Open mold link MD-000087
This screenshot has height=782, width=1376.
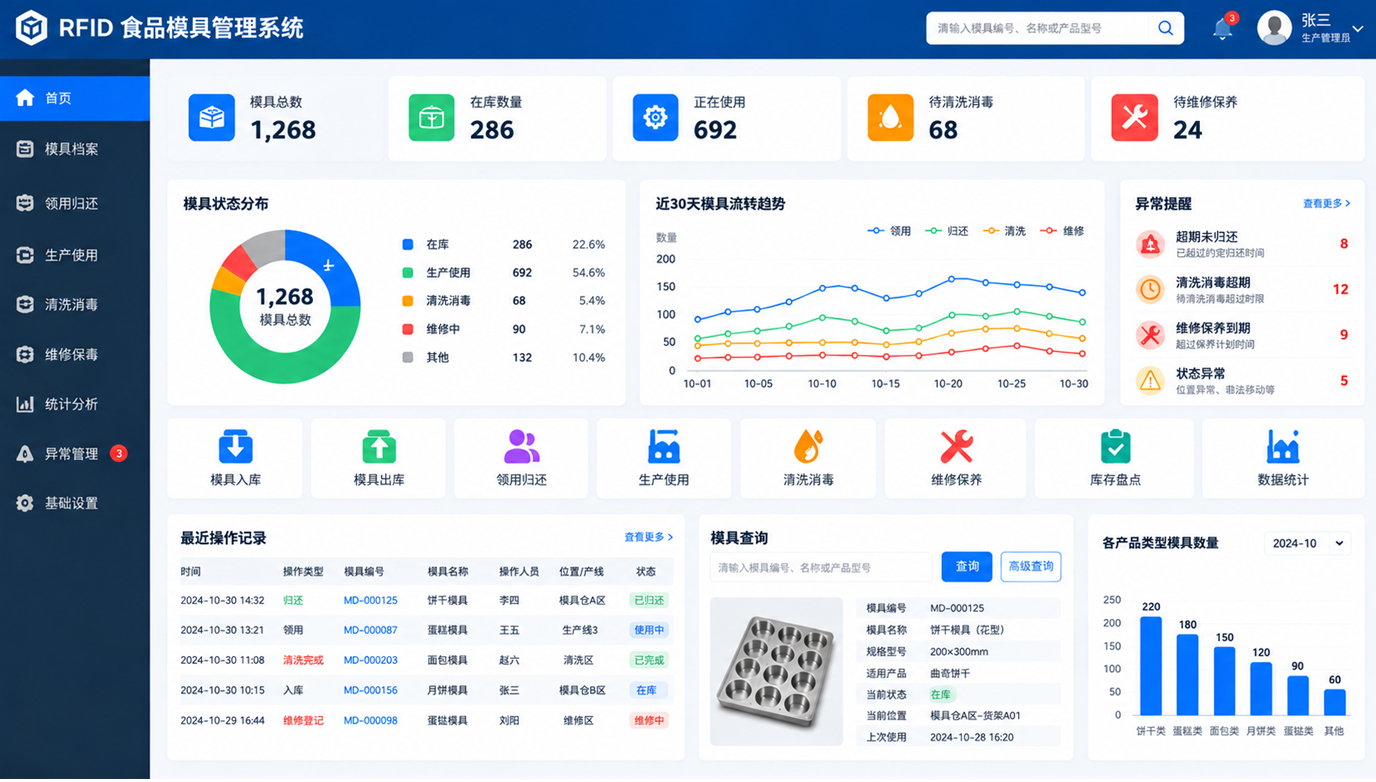[370, 630]
